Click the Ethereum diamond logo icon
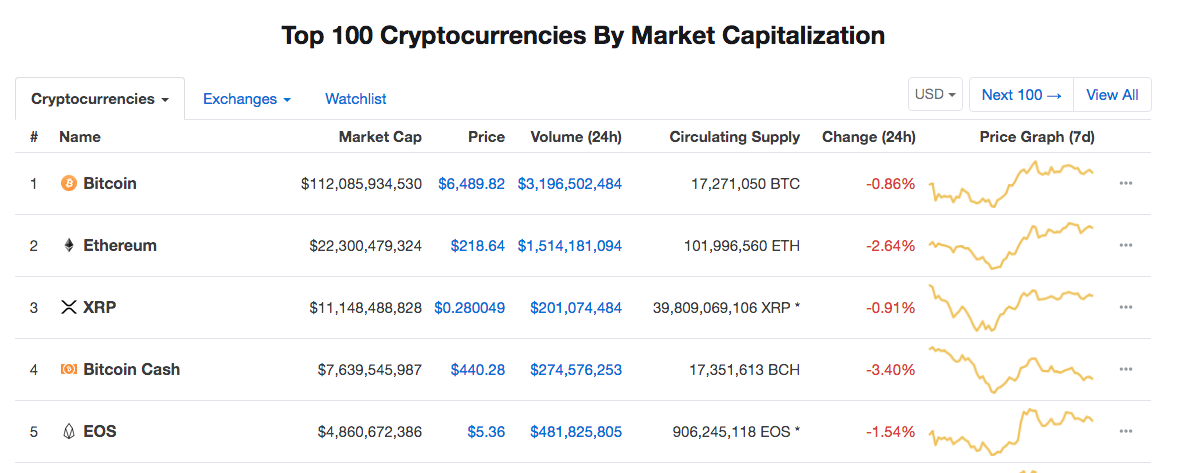The width and height of the screenshot is (1187, 473). (69, 245)
